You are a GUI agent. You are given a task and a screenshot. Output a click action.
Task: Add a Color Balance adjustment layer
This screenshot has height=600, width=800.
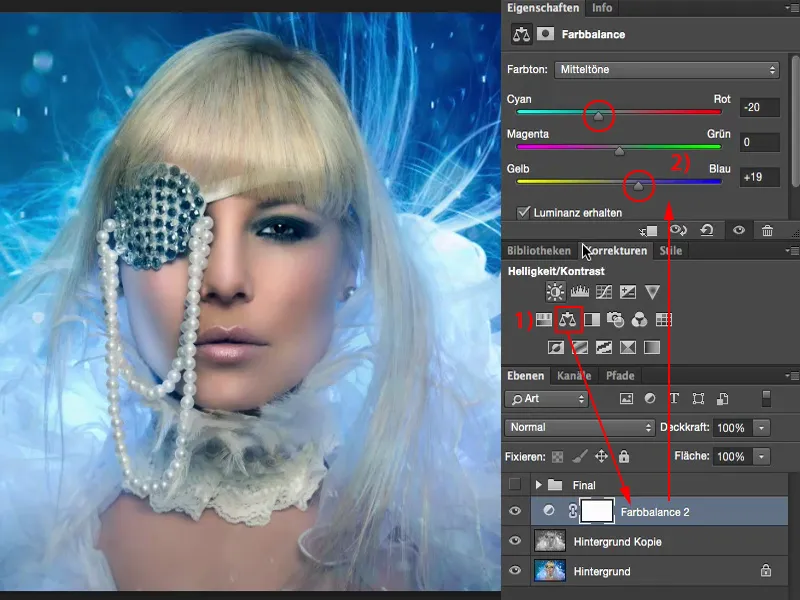(x=567, y=320)
